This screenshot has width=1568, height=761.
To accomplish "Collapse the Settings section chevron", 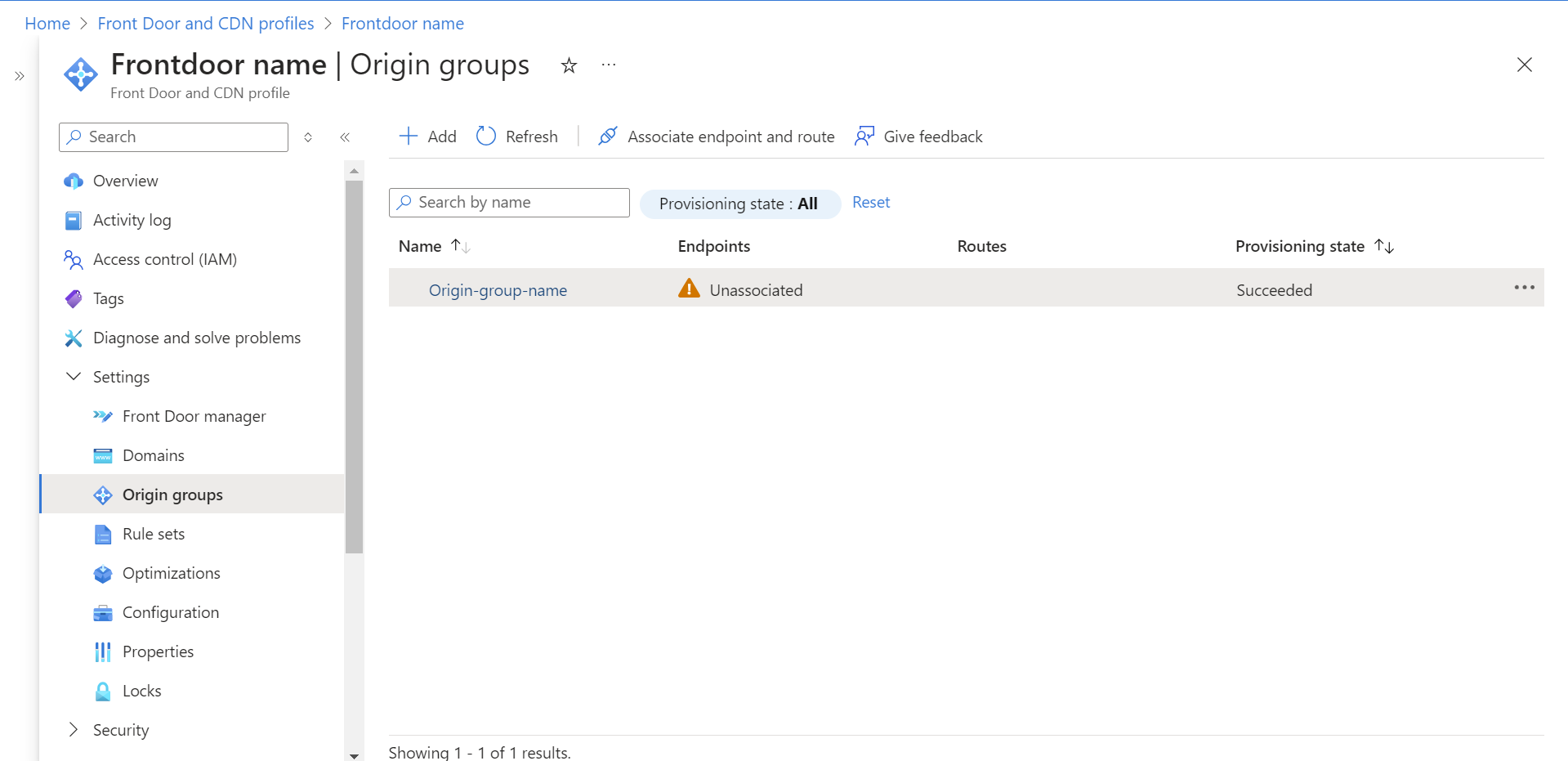I will [x=74, y=377].
